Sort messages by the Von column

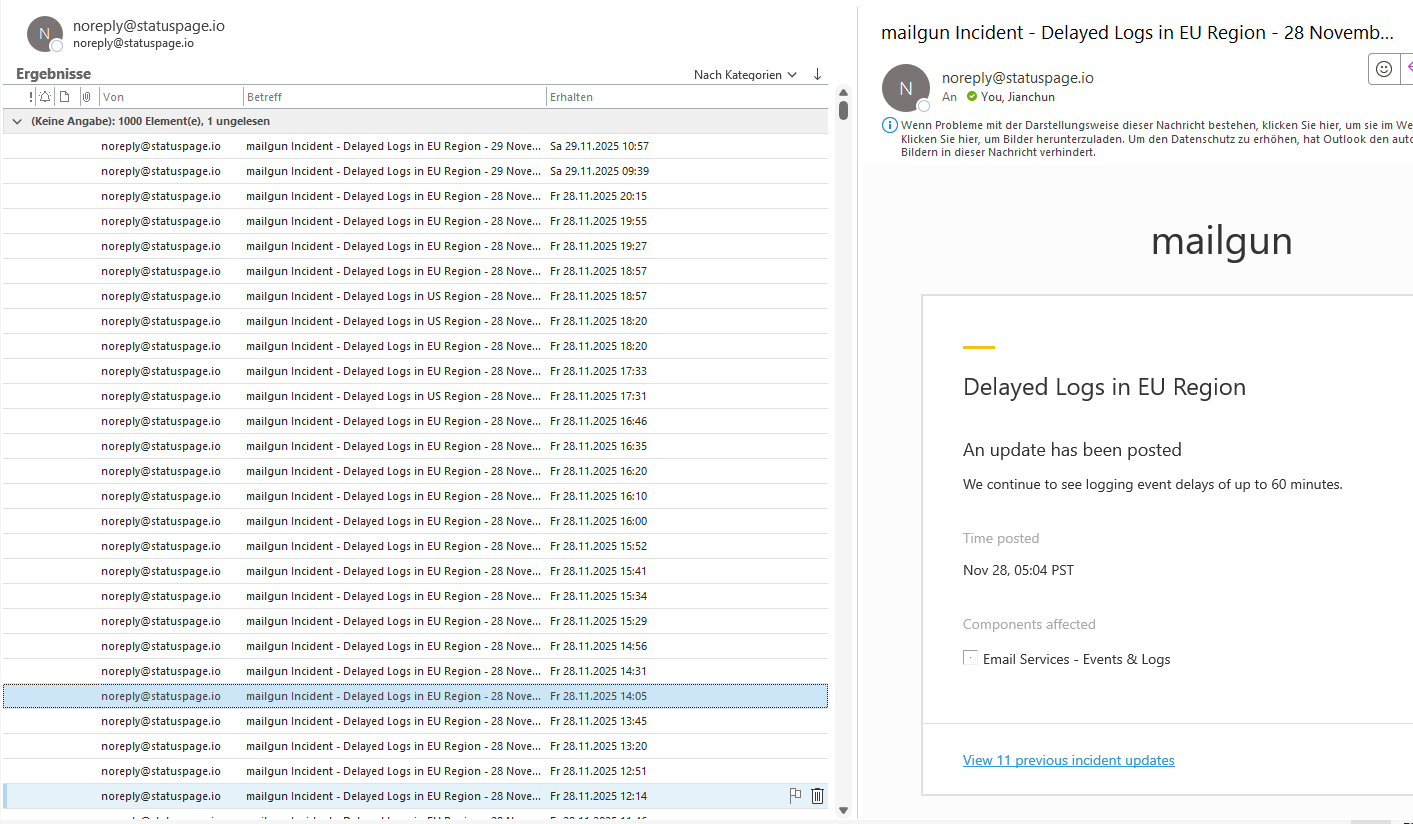click(170, 97)
